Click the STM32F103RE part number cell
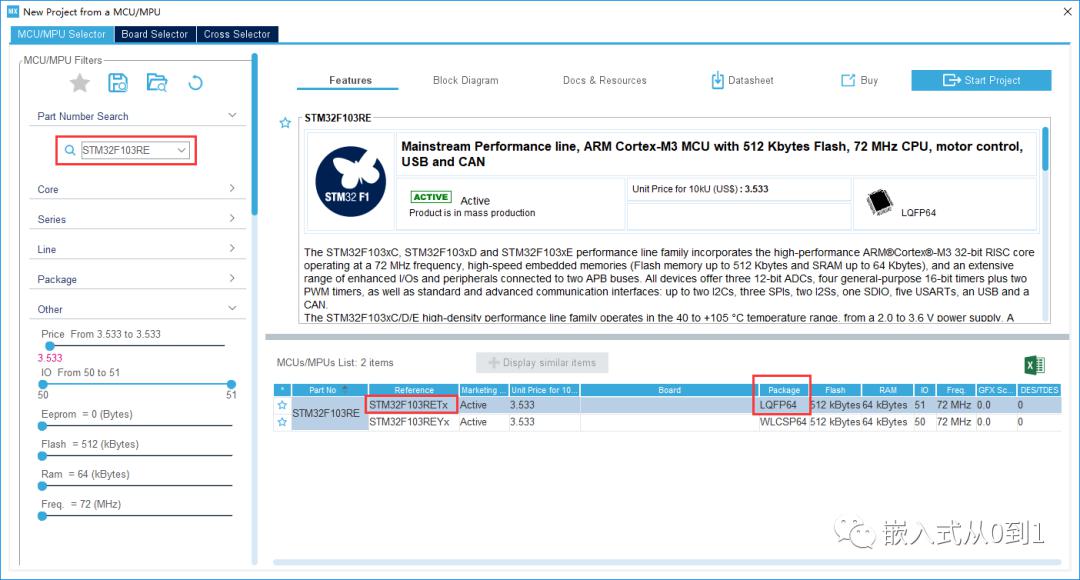The image size is (1080, 580). tap(329, 413)
